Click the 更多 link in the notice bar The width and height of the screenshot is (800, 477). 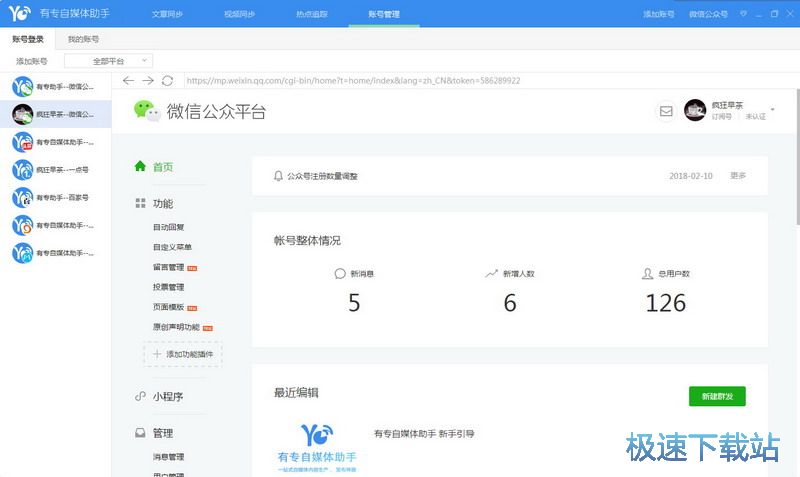pos(738,175)
